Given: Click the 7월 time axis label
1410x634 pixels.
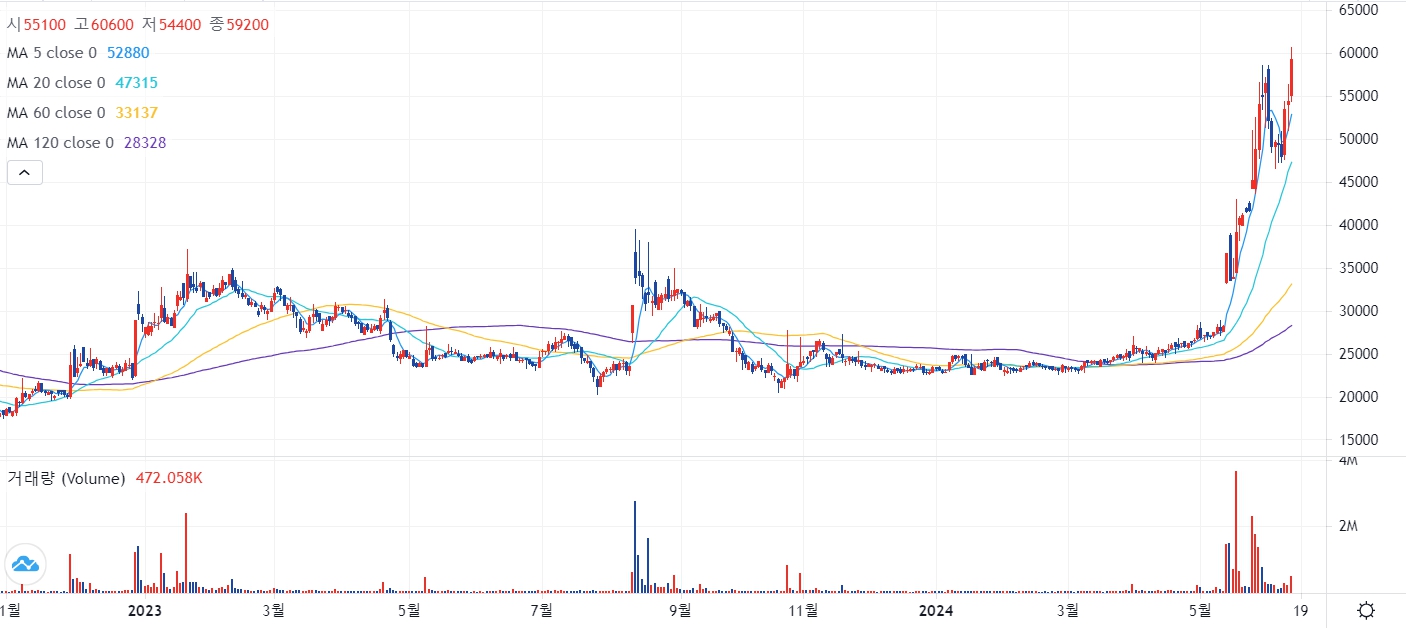Looking at the screenshot, I should pos(541,609).
